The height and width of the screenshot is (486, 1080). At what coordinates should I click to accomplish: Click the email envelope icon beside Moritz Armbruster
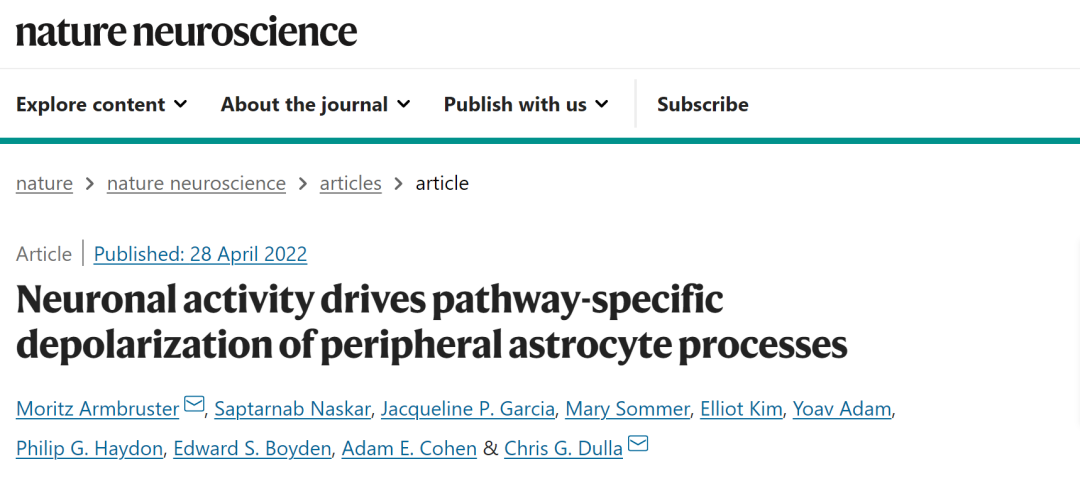click(x=194, y=404)
